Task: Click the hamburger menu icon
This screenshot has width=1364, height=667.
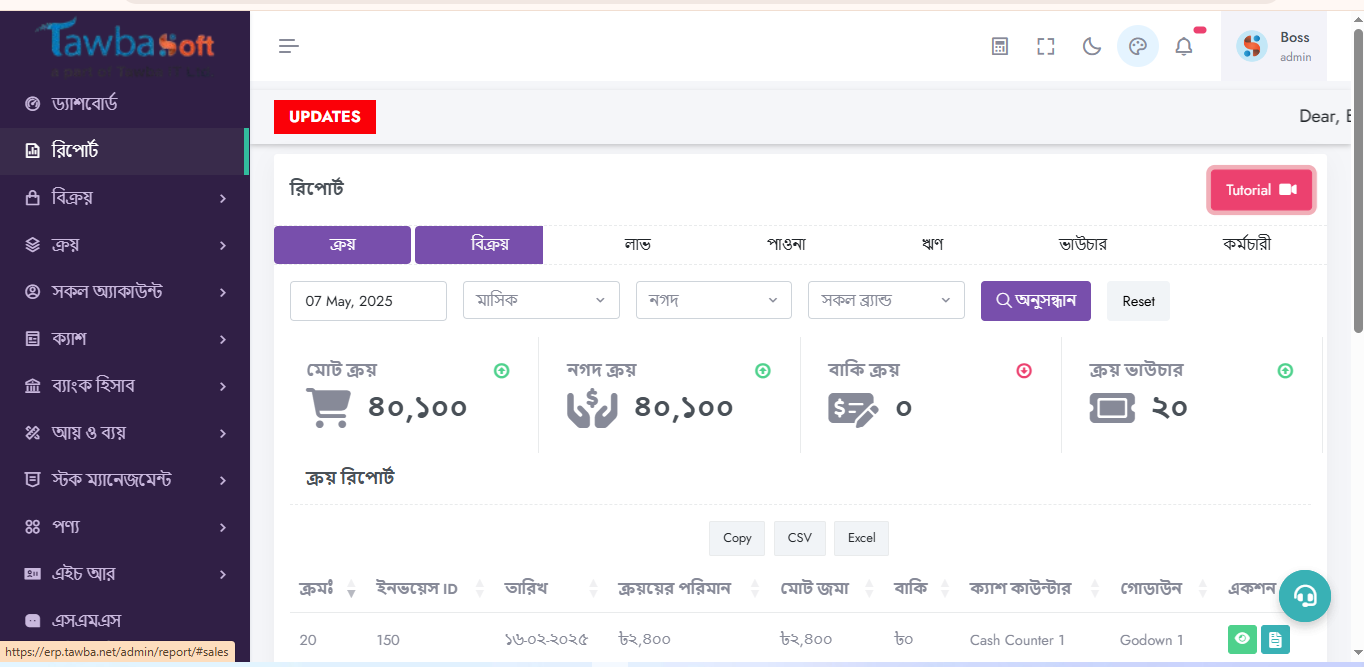Action: point(289,46)
